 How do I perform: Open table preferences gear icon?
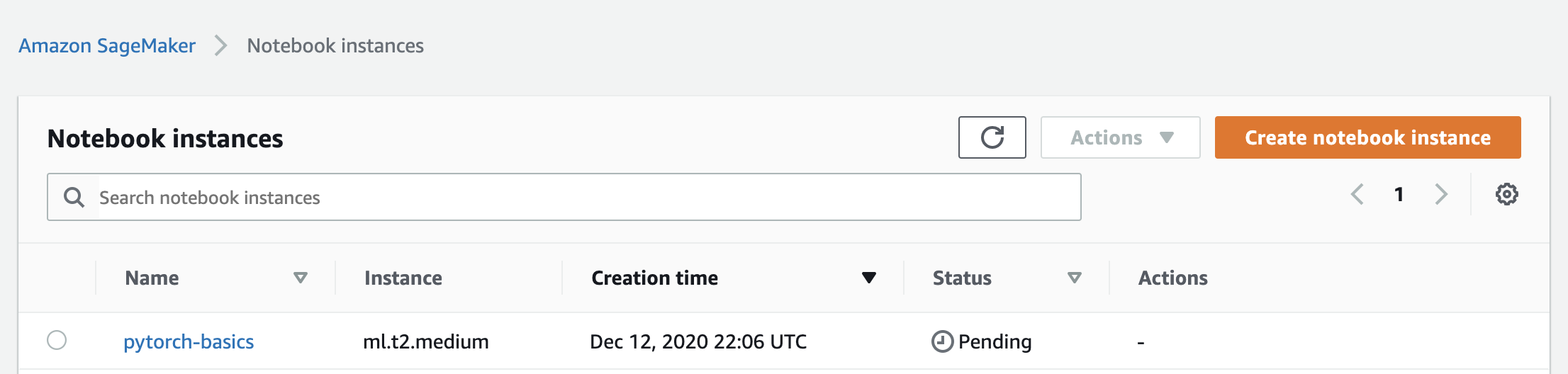[x=1506, y=194]
